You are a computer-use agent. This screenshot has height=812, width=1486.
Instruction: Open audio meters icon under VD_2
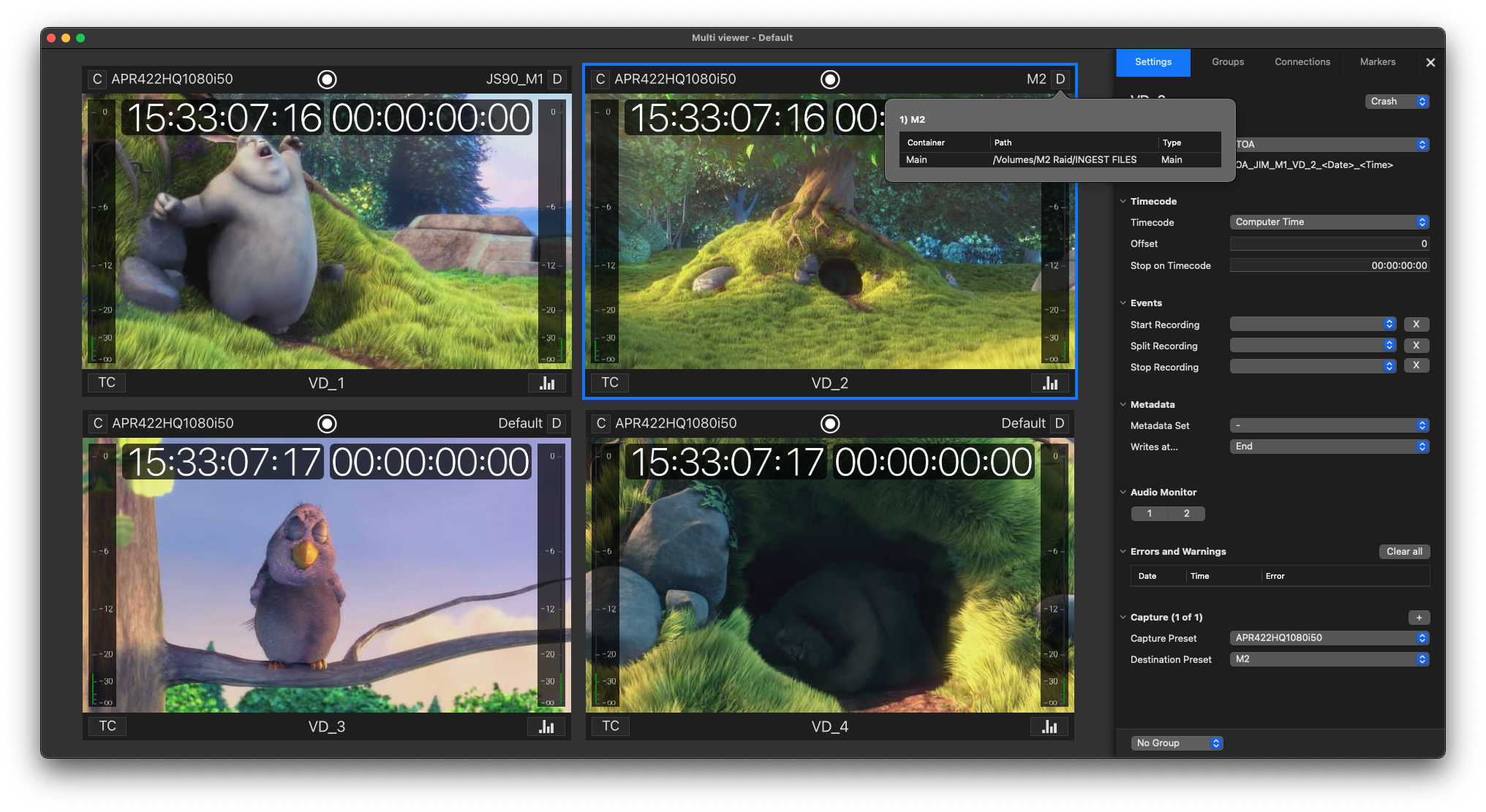click(x=1049, y=383)
